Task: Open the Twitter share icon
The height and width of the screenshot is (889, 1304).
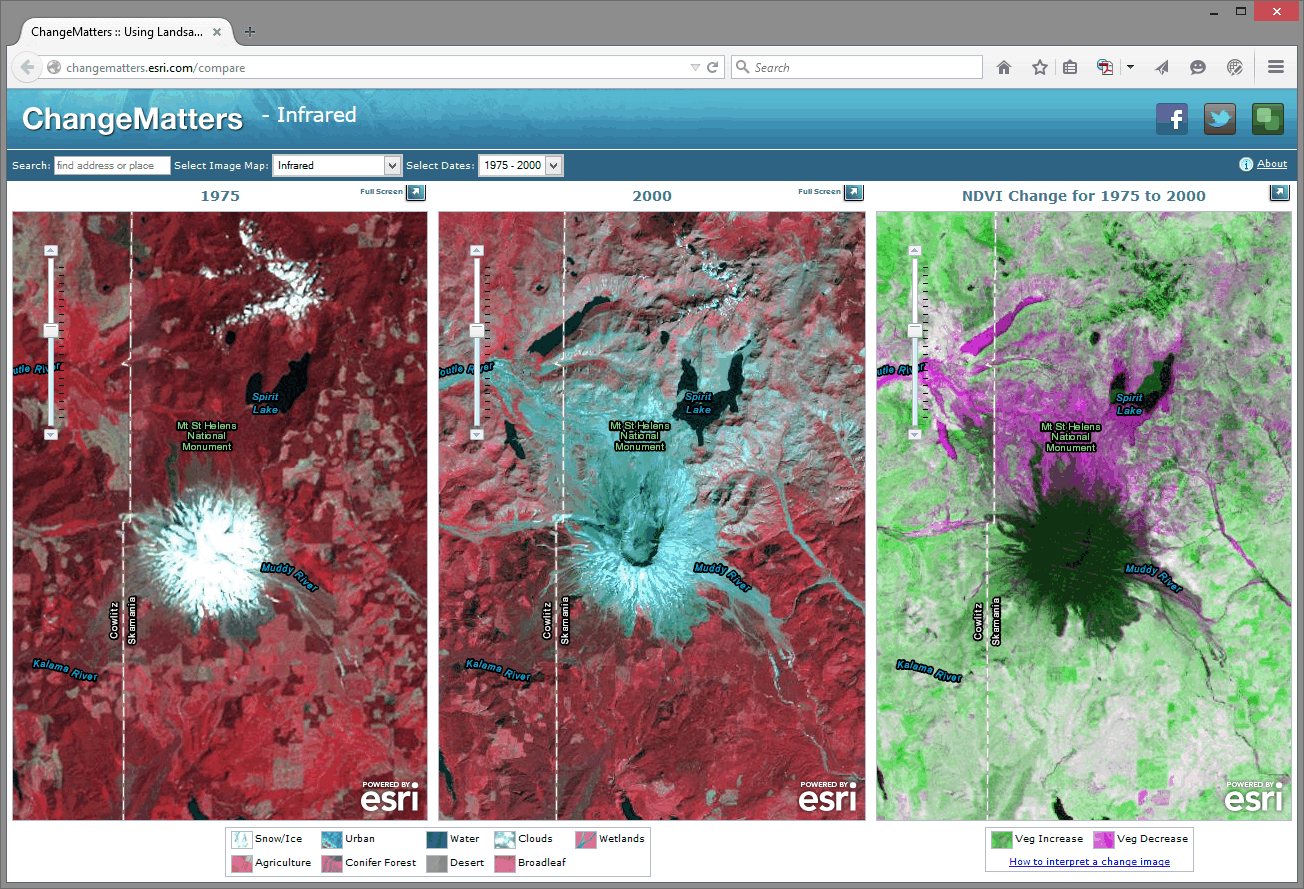Action: tap(1220, 119)
